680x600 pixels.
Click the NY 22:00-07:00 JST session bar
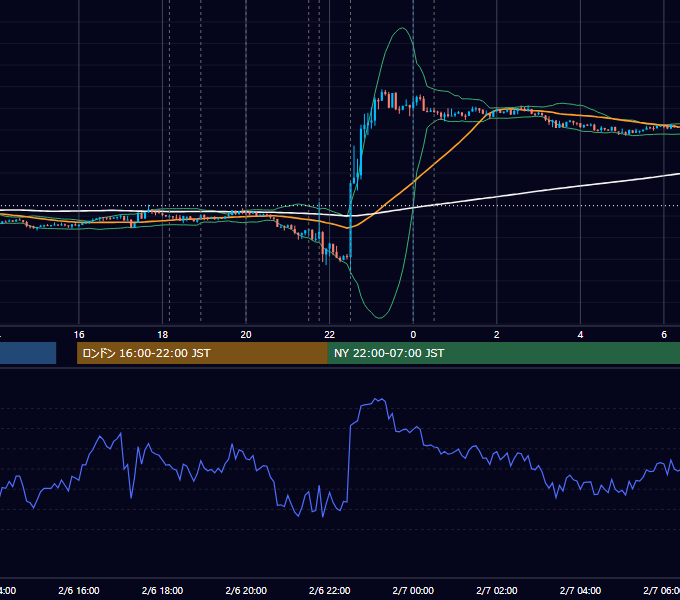[x=503, y=353]
